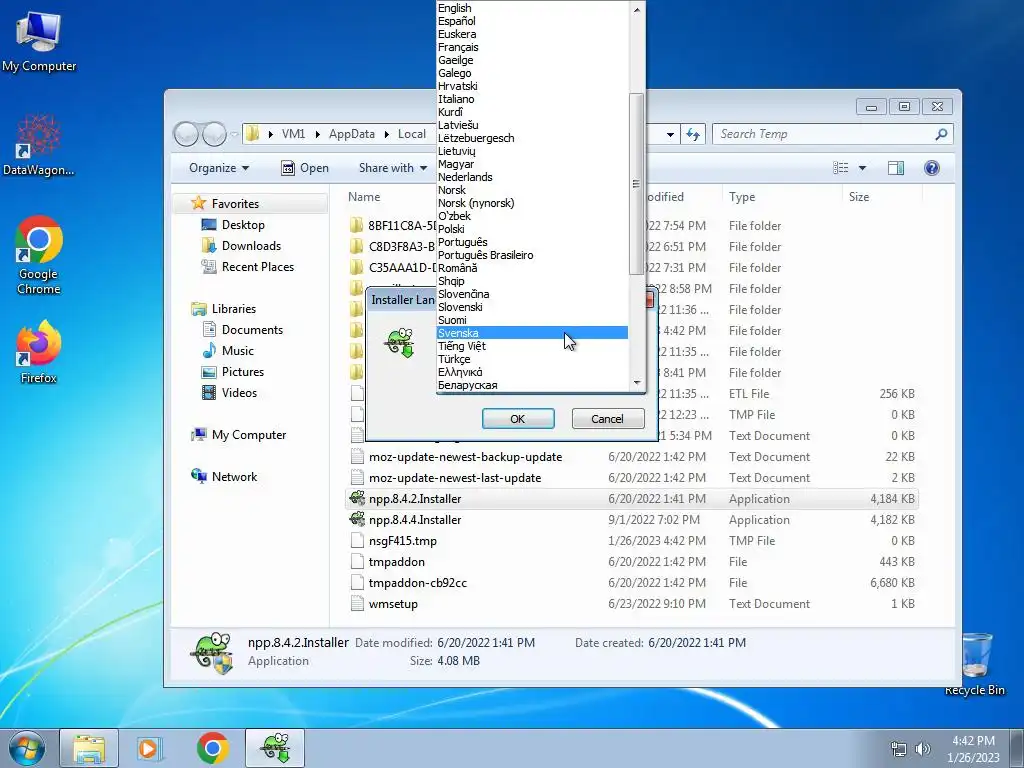Select My Computer in navigation pane

point(248,435)
